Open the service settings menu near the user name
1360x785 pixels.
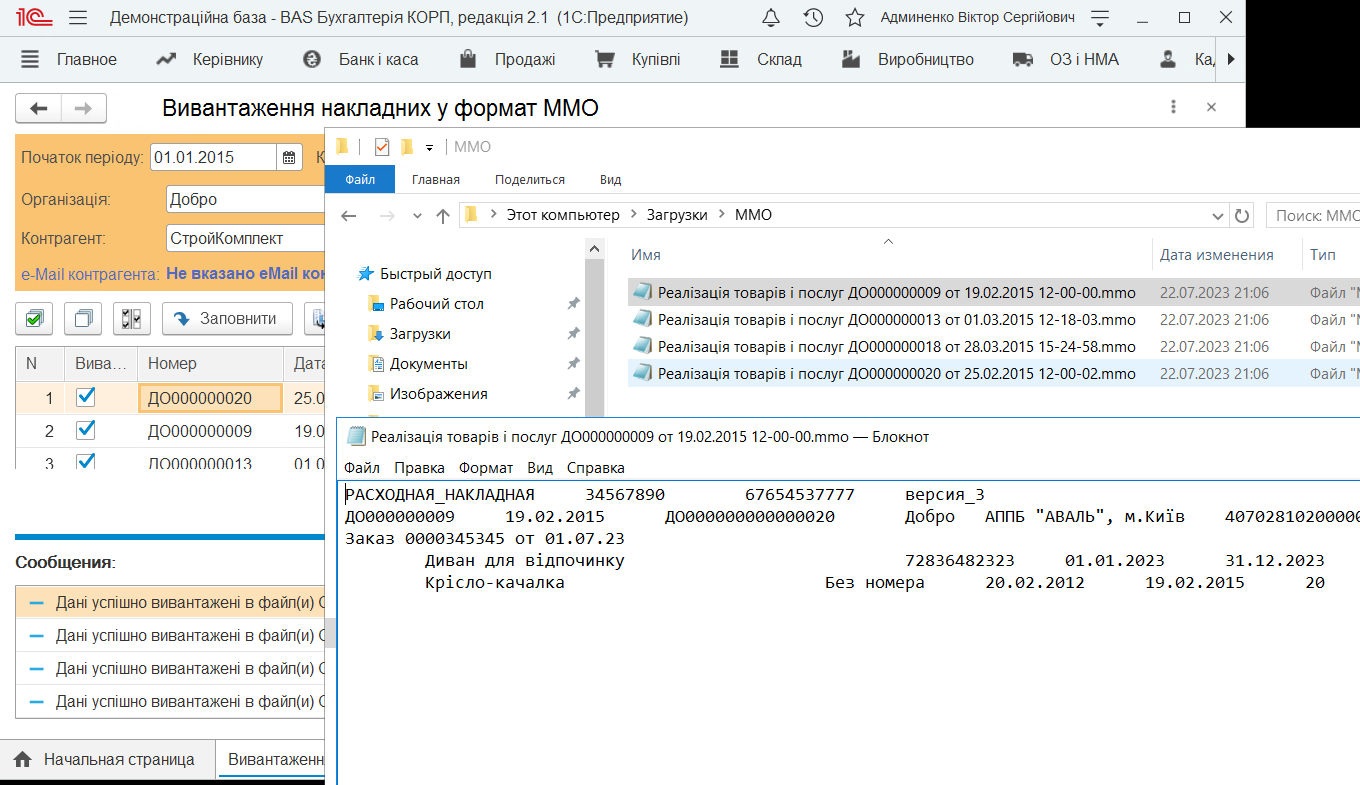point(1101,18)
